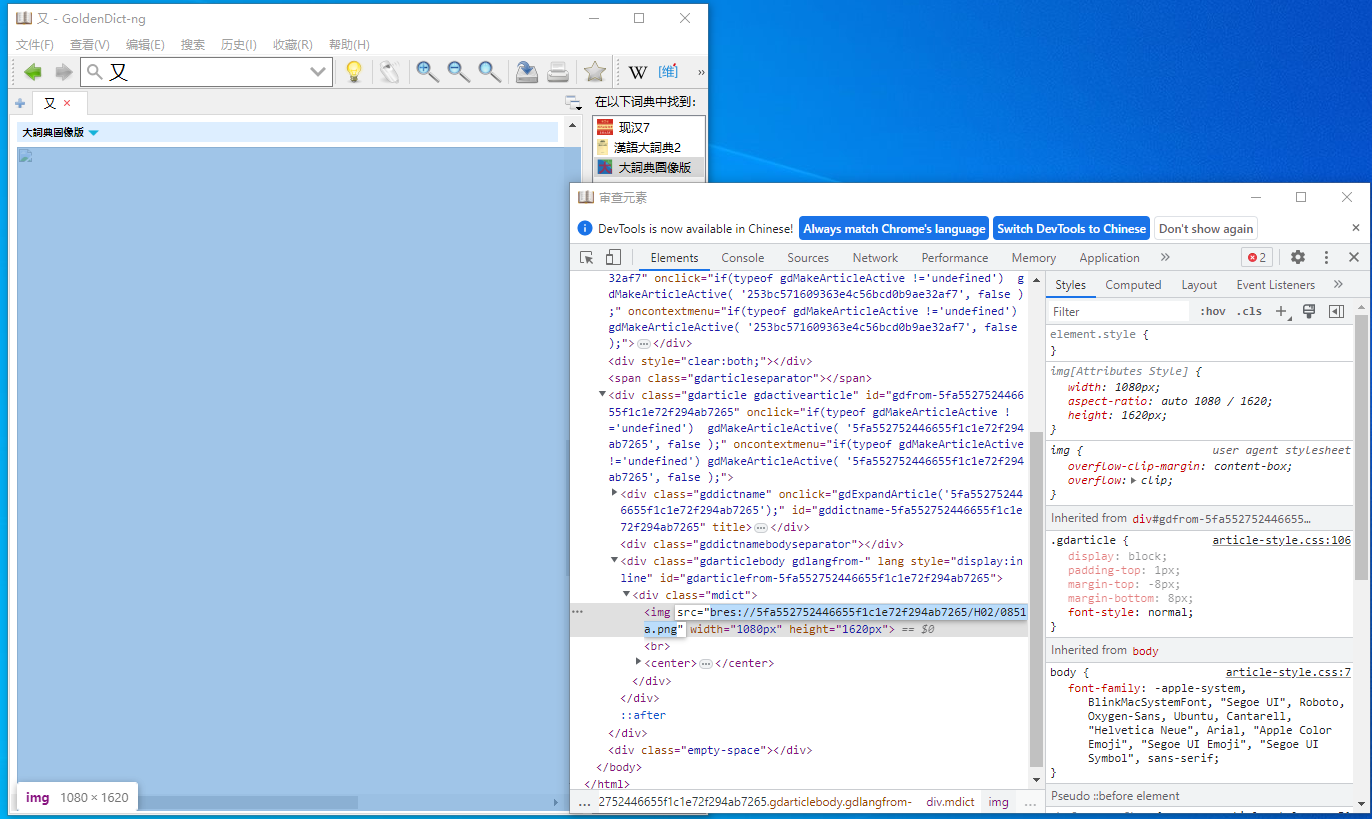
Task: Open the 搜索 menu
Action: [x=193, y=45]
